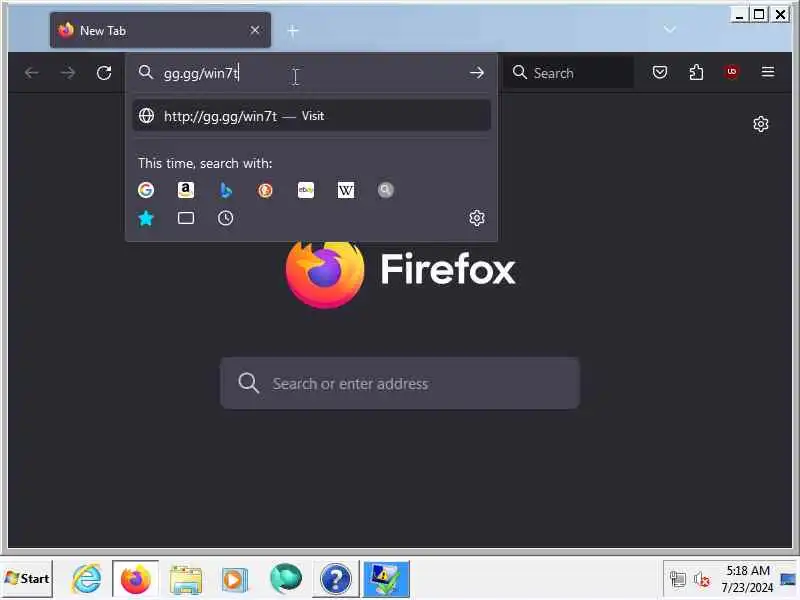Maximize the Firefox window

point(759,14)
